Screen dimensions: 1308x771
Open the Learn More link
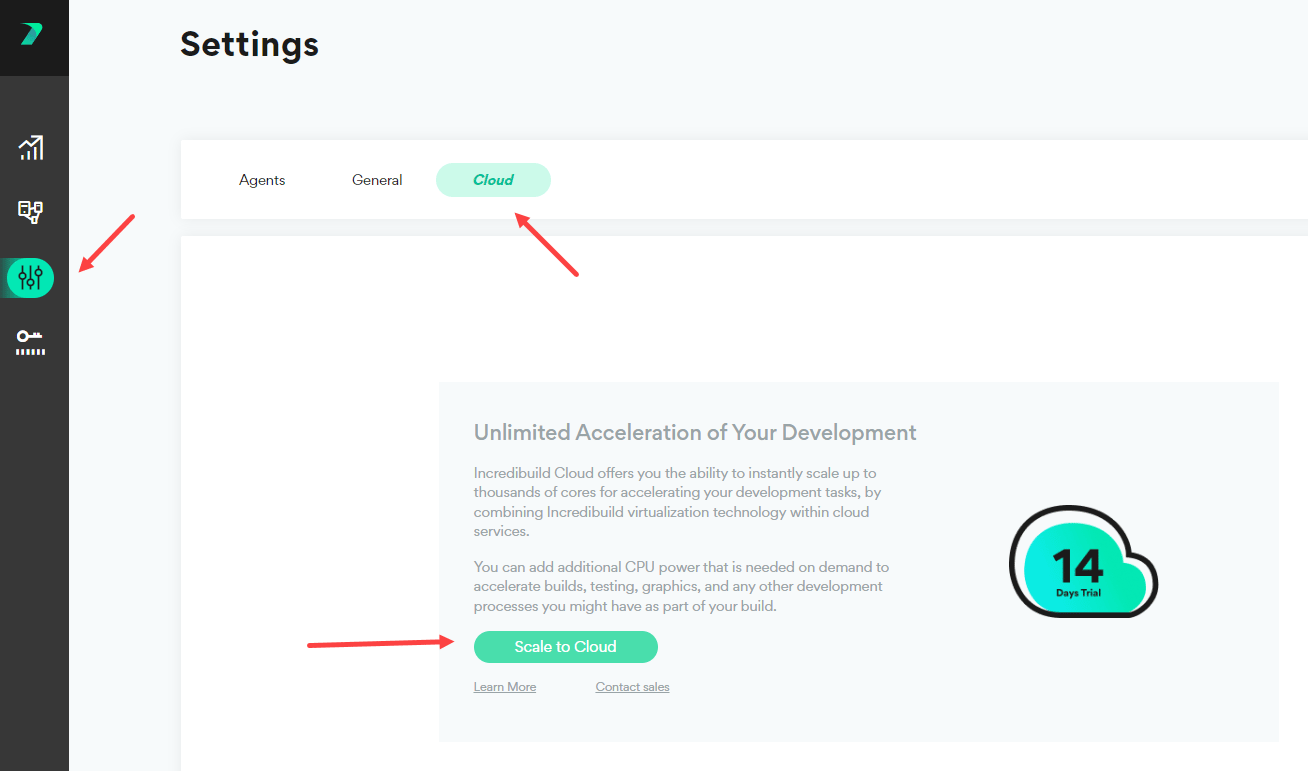point(505,687)
